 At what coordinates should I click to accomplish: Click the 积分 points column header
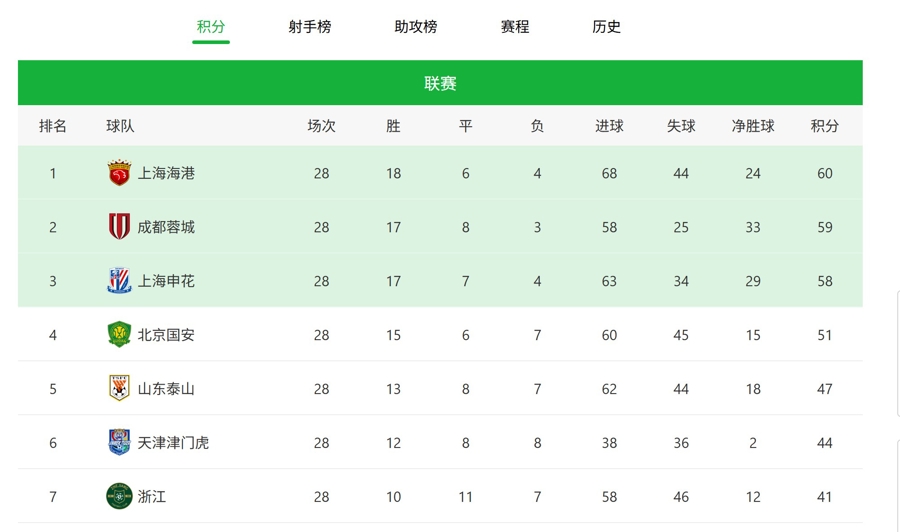tap(825, 126)
